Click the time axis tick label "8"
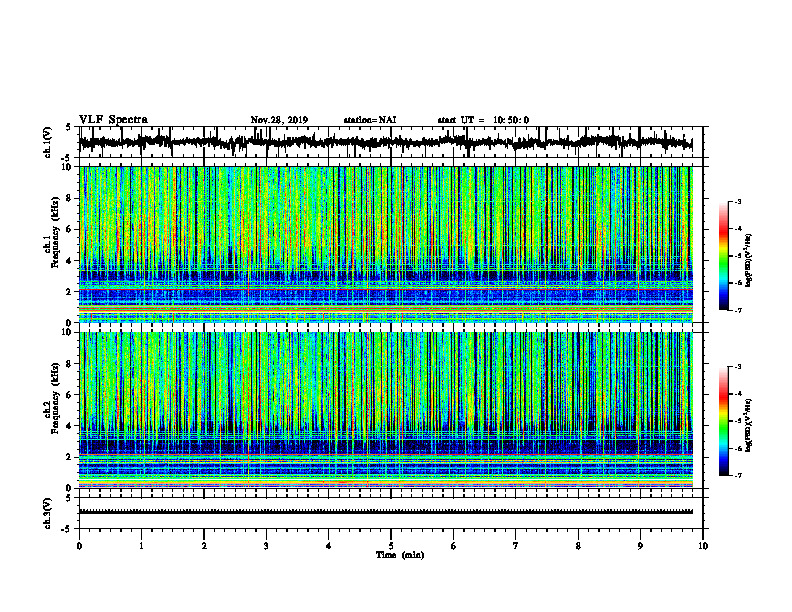This screenshot has width=792, height=612. click(578, 546)
